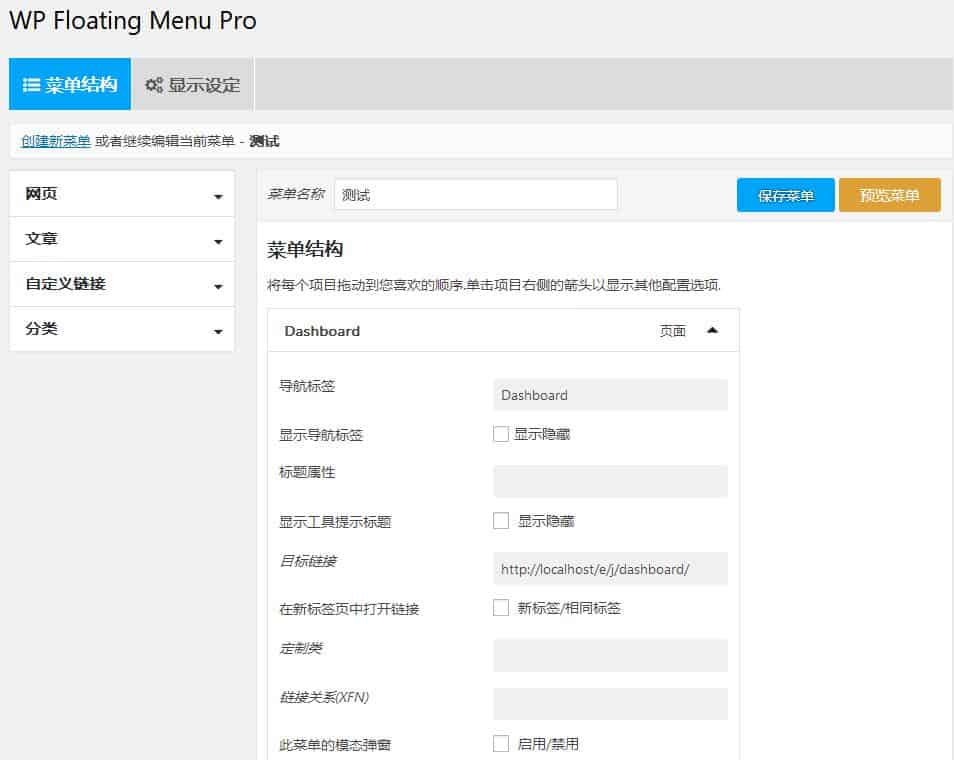Click the Dashboard menu item title
This screenshot has height=760, width=954.
pyautogui.click(x=322, y=331)
